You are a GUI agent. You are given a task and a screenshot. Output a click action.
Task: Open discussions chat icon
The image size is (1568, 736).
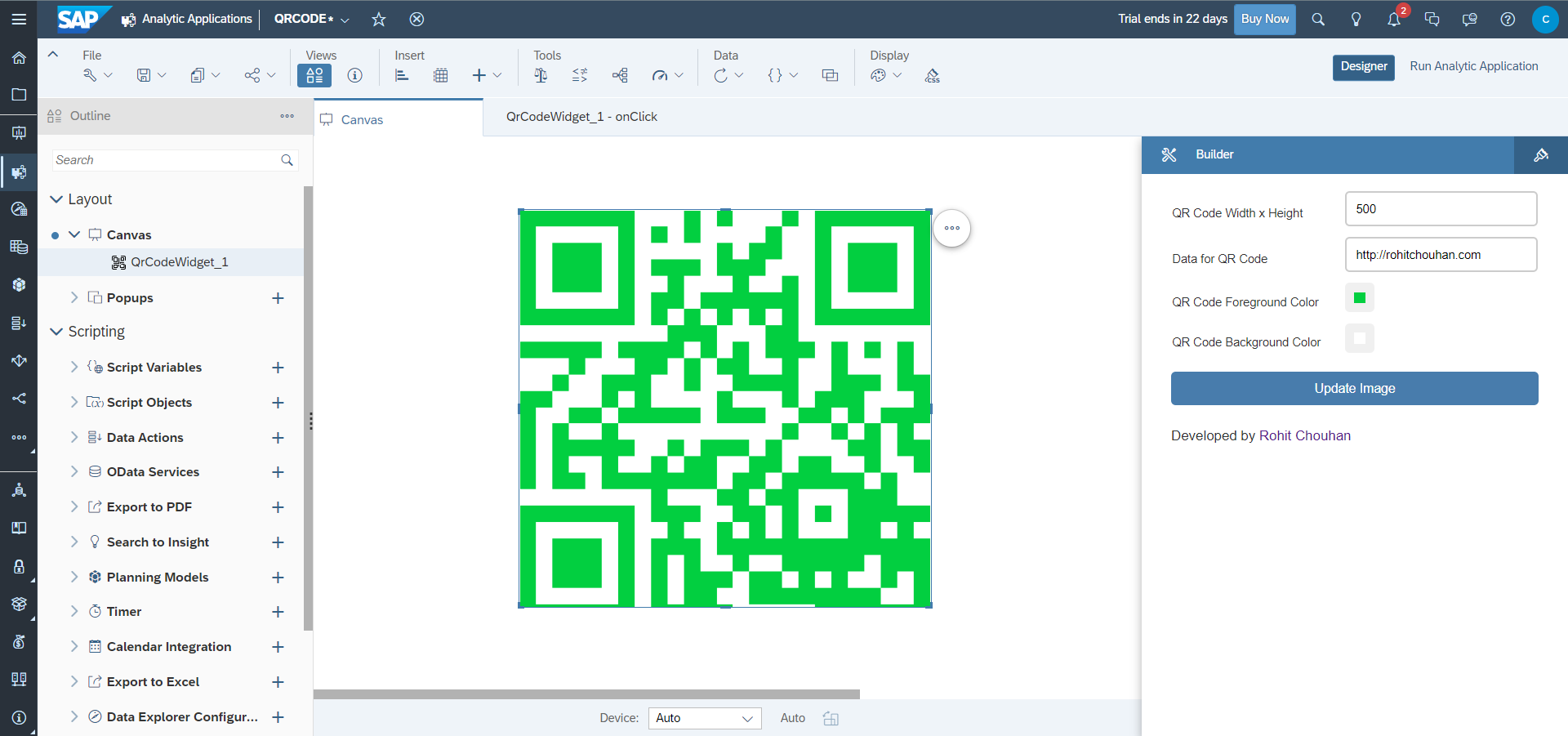[1432, 19]
